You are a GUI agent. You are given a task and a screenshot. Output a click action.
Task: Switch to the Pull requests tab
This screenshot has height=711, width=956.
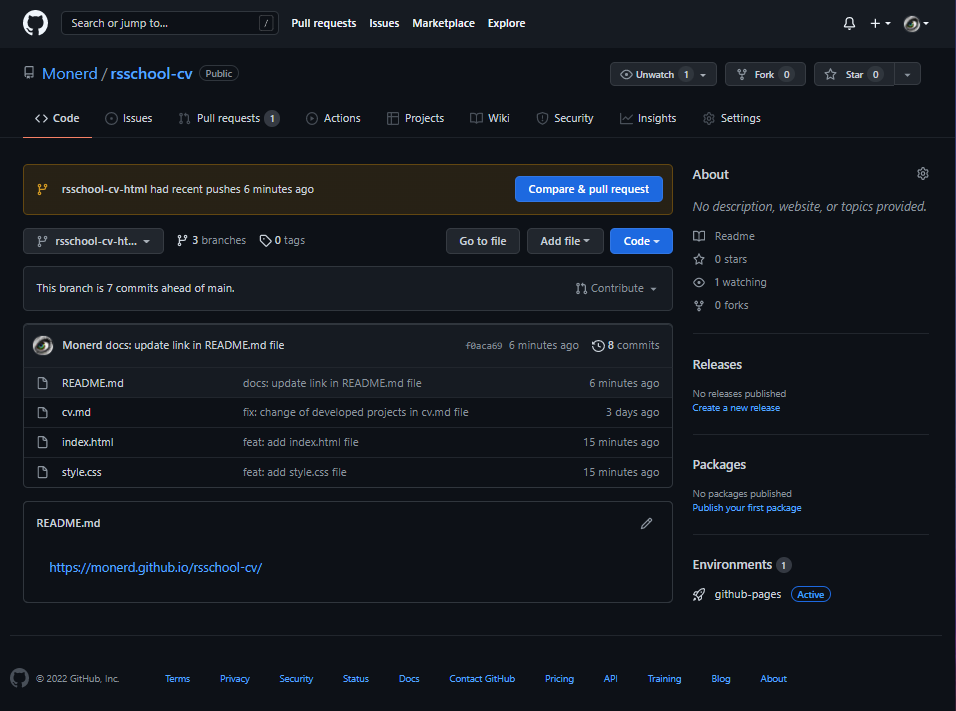click(229, 118)
